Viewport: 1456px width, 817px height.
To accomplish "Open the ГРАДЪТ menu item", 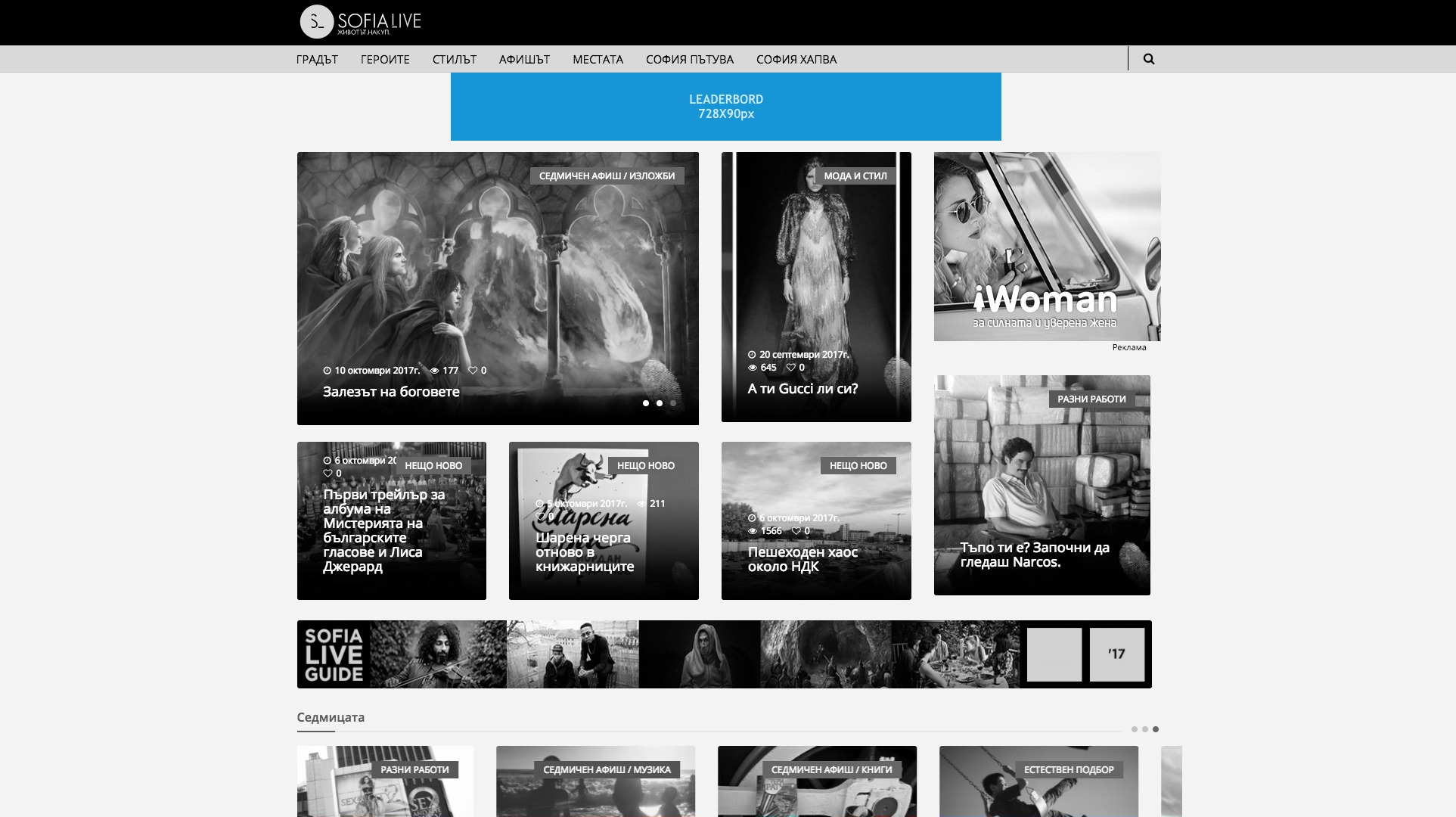I will click(x=317, y=59).
